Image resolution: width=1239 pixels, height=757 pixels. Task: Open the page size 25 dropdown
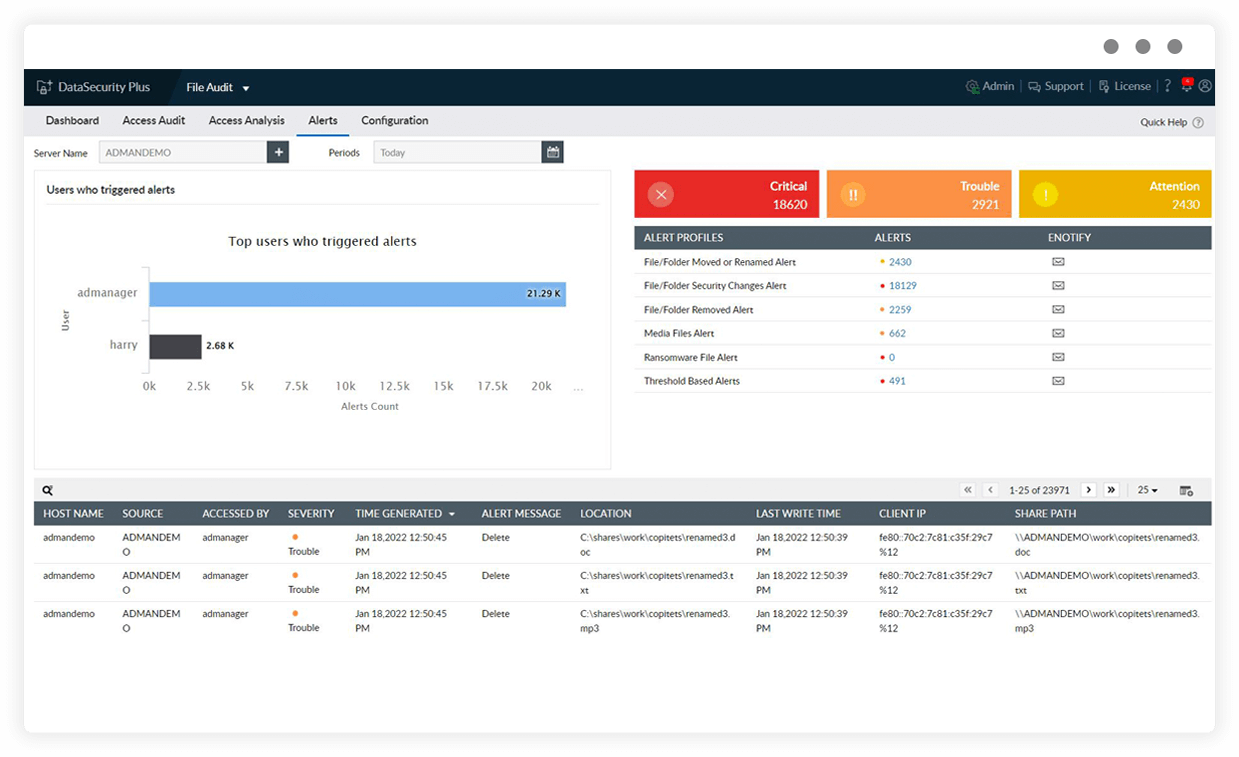pos(1147,490)
